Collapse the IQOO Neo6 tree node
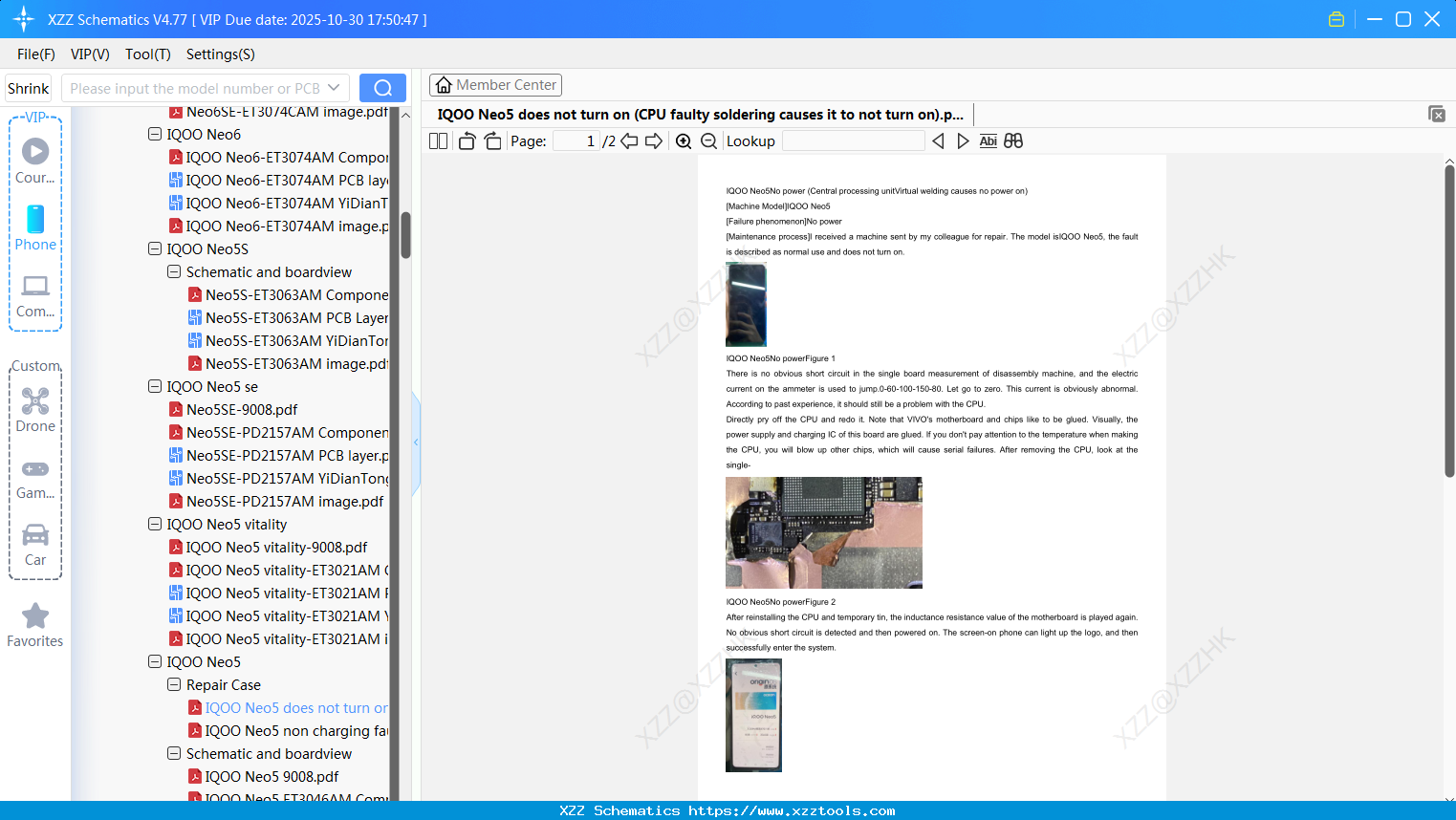1456x820 pixels. [155, 135]
